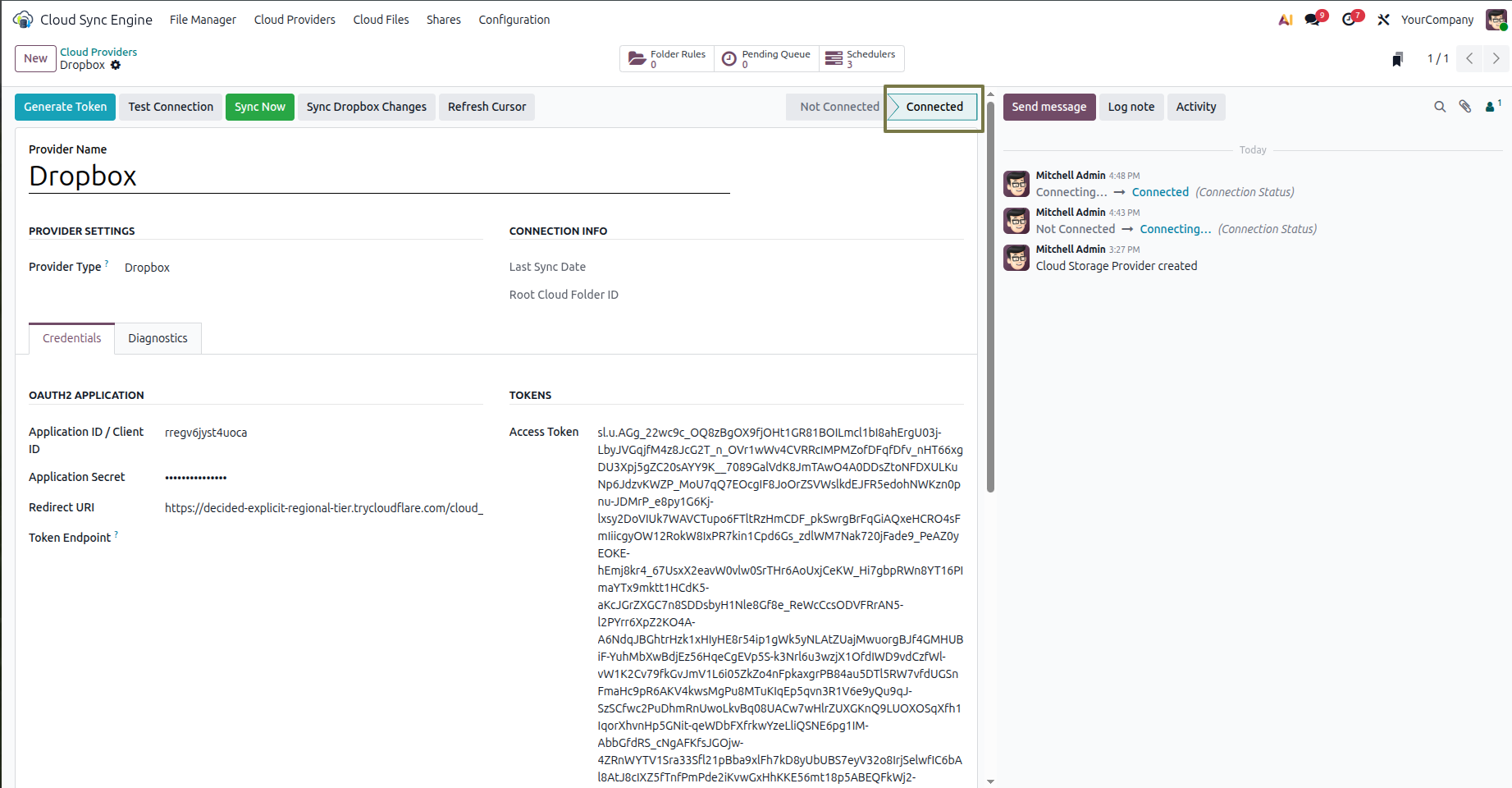Click the Application ID field rregv6jyst4uoca

pyautogui.click(x=323, y=433)
